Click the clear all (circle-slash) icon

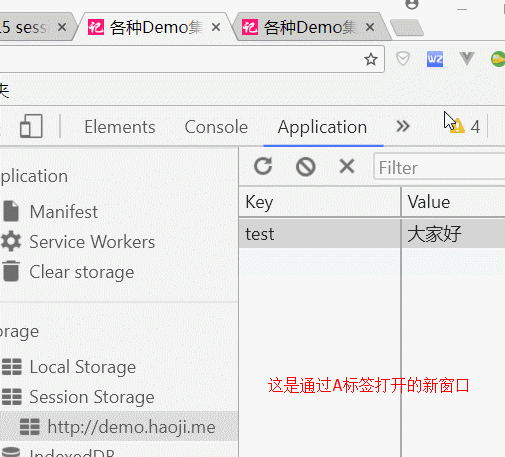coord(305,166)
